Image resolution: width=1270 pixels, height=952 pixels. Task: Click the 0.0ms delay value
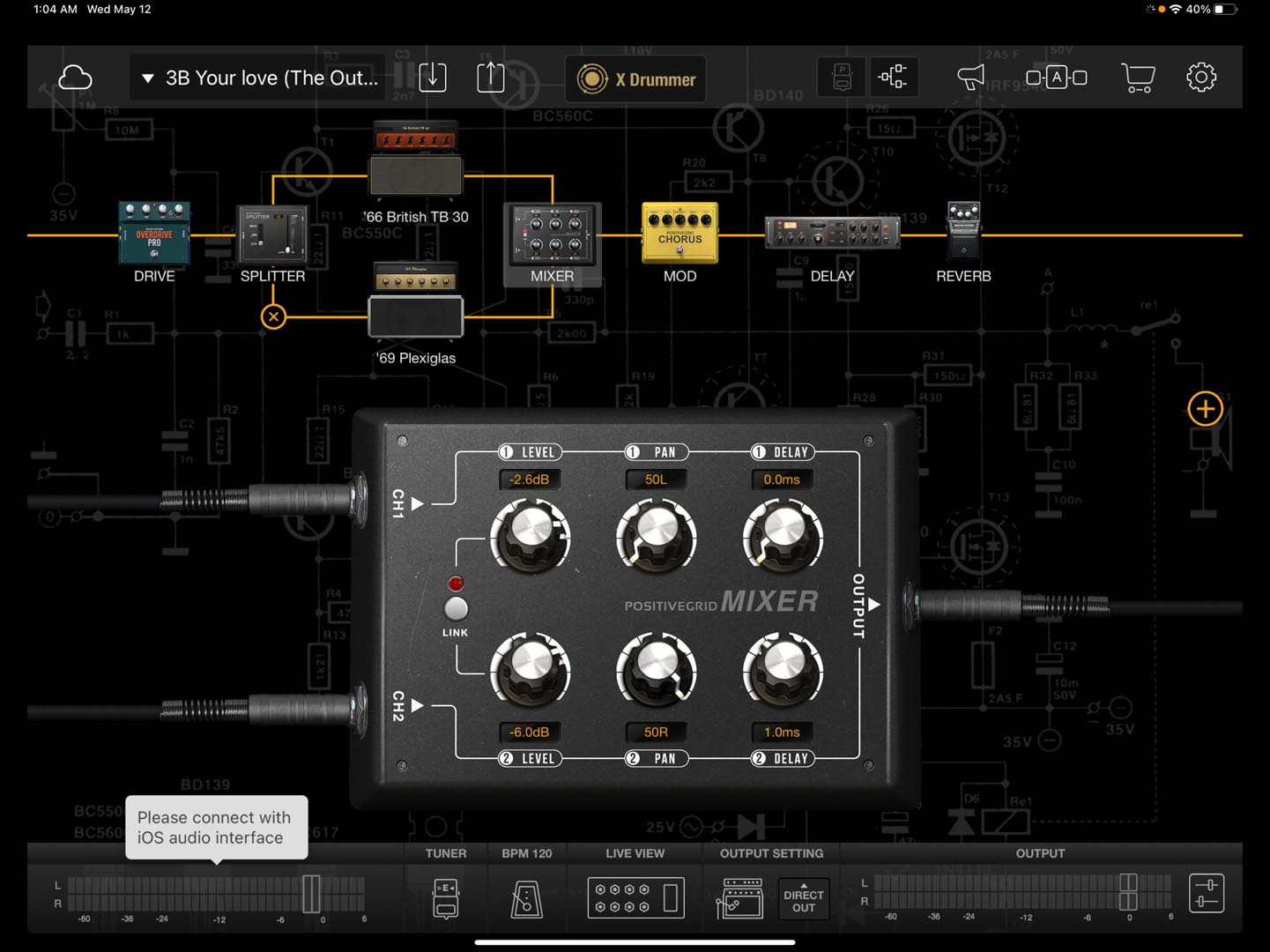pos(782,480)
